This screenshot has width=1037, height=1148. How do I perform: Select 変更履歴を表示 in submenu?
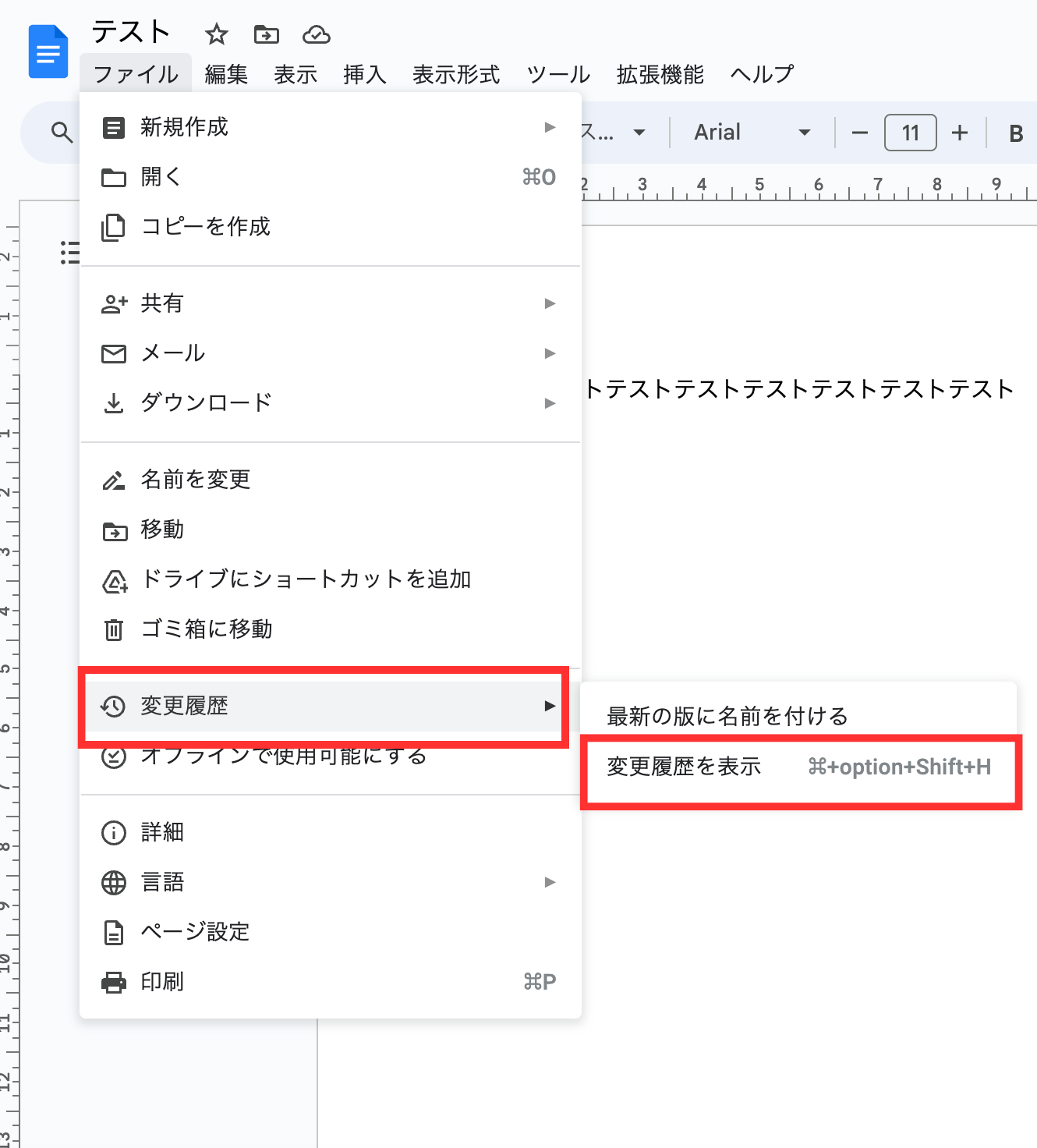pos(798,767)
